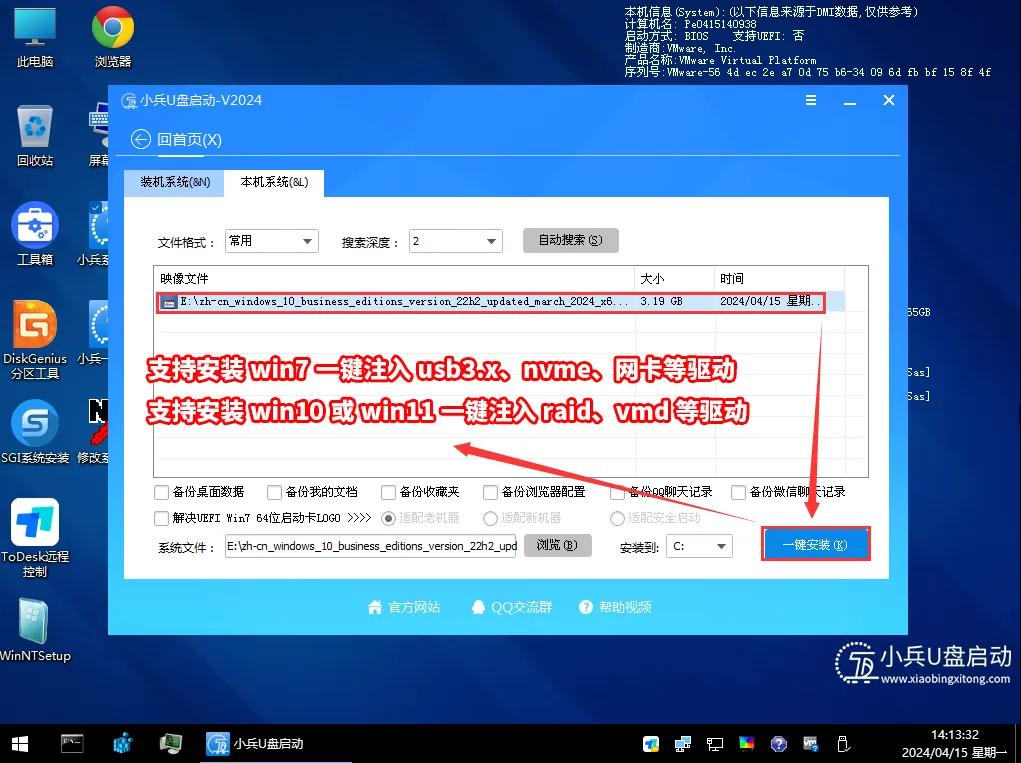Switch to the 装机系统 tab
The image size is (1021, 763).
pyautogui.click(x=173, y=183)
